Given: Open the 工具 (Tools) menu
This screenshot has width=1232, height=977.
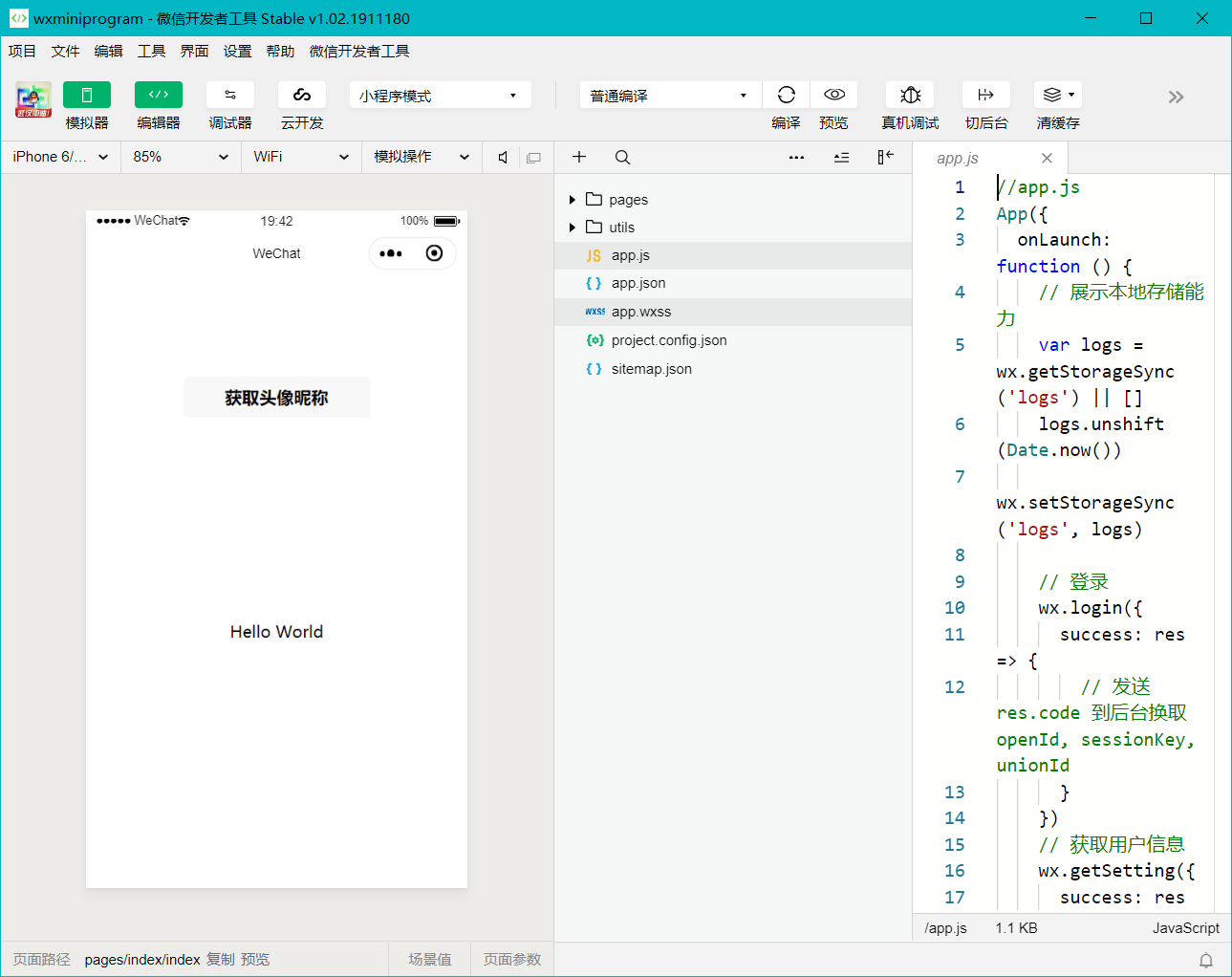Looking at the screenshot, I should pyautogui.click(x=151, y=52).
